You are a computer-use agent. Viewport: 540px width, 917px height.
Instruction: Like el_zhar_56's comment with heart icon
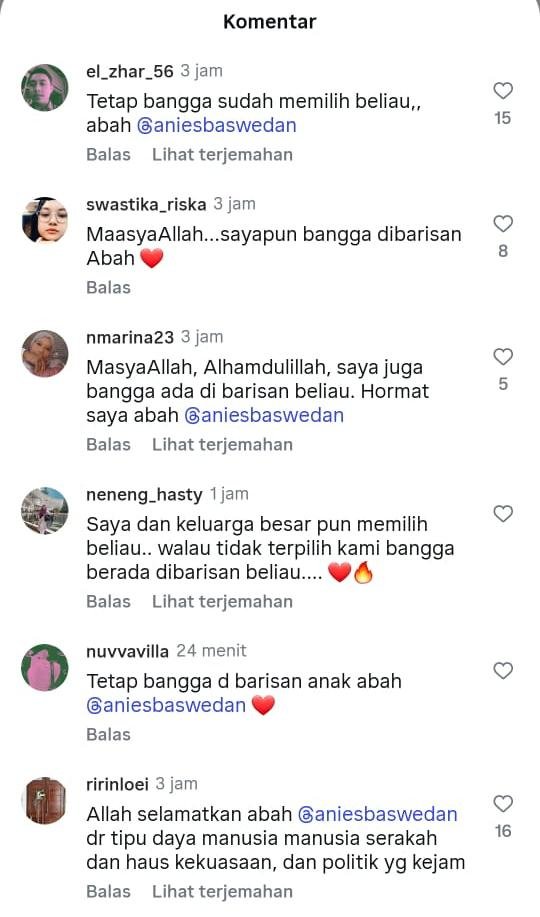[x=503, y=91]
